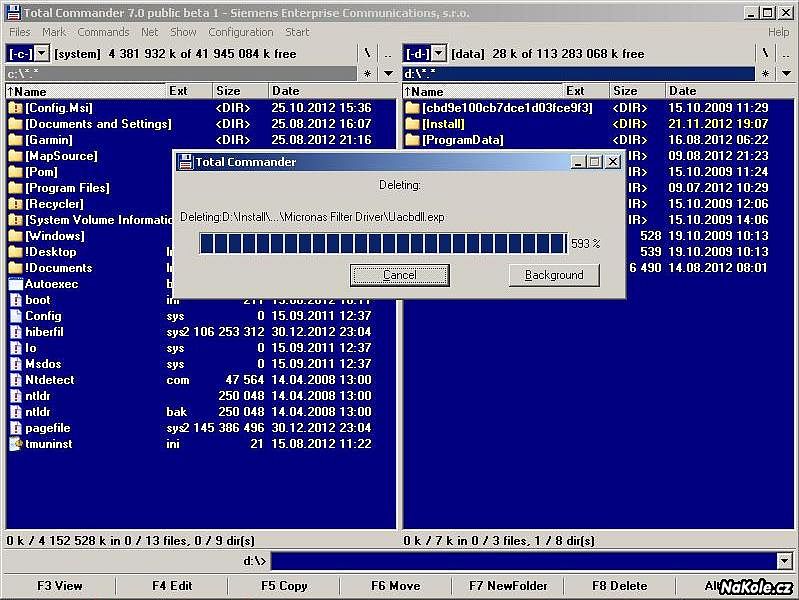Image resolution: width=799 pixels, height=600 pixels.
Task: Go to root directory of right panel
Action: click(x=765, y=54)
